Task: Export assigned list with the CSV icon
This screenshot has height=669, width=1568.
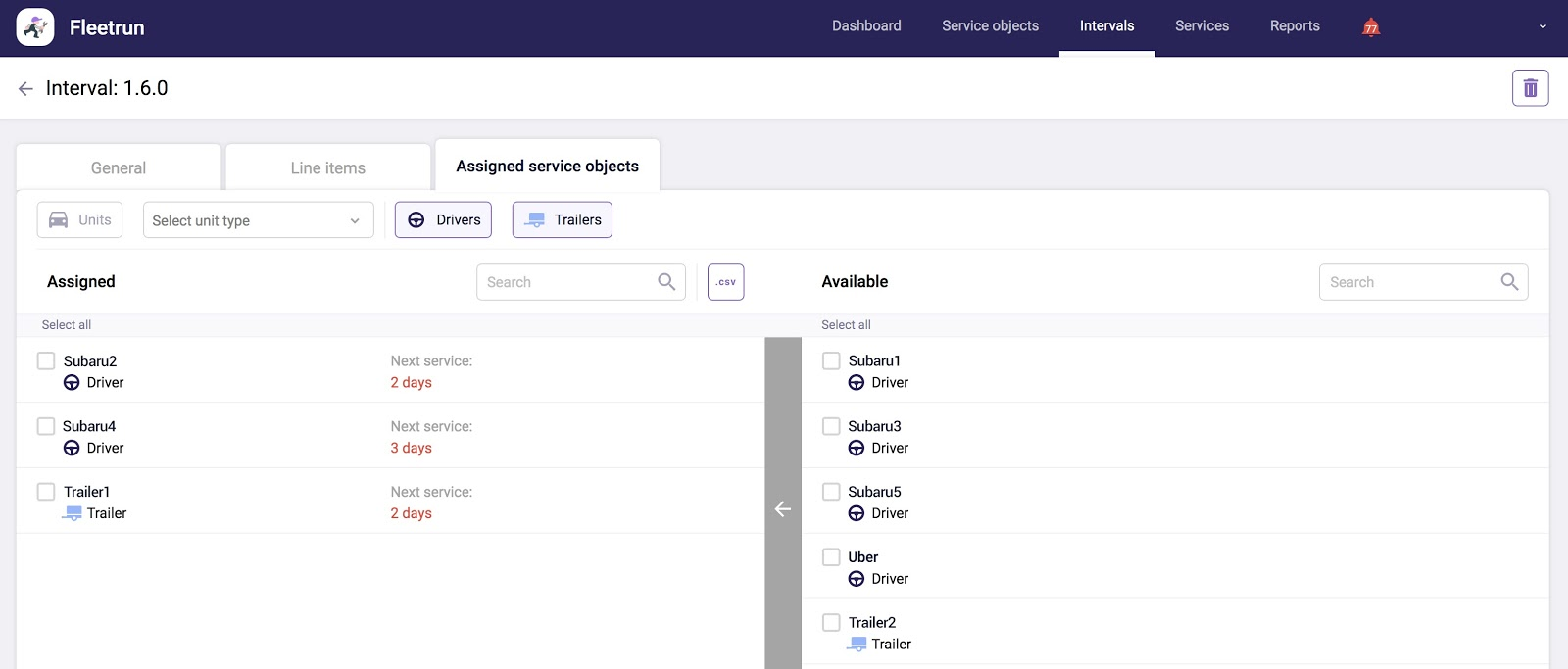Action: (725, 282)
